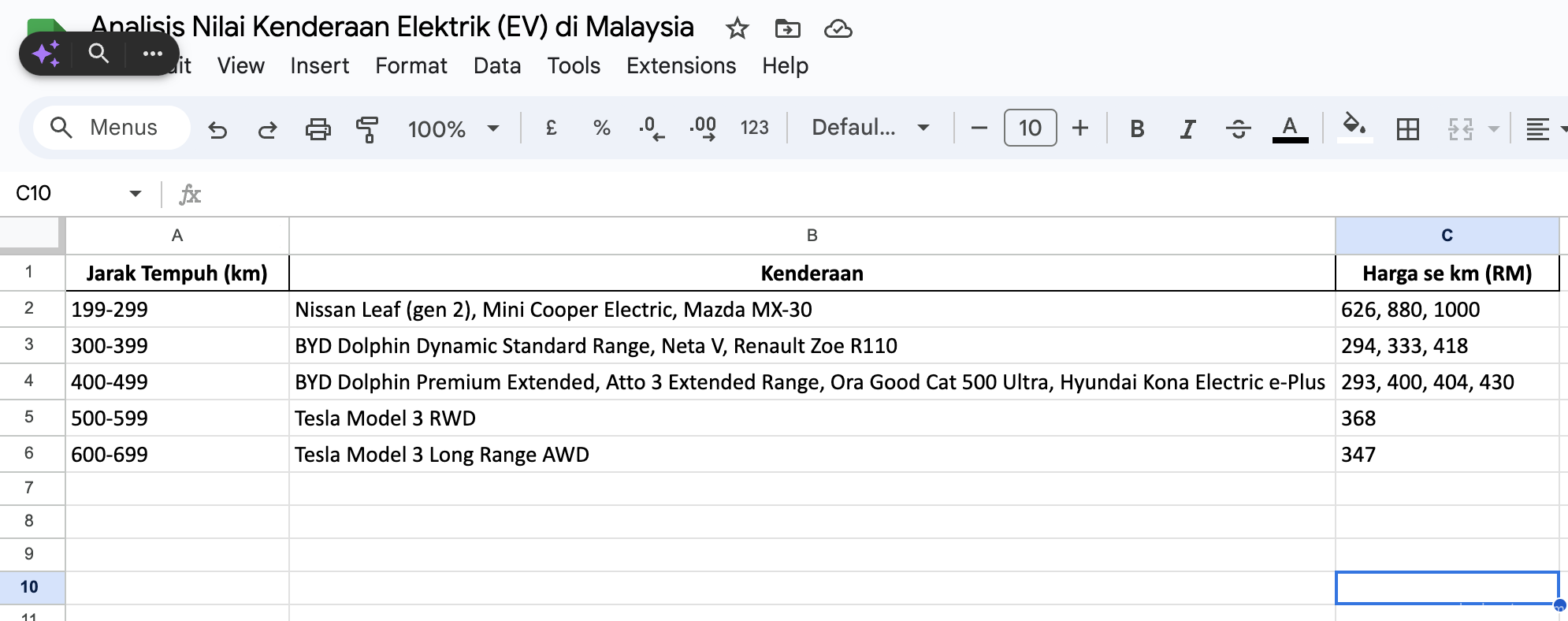Toggle italic formatting
Image resolution: width=1568 pixels, height=621 pixels.
click(1187, 128)
